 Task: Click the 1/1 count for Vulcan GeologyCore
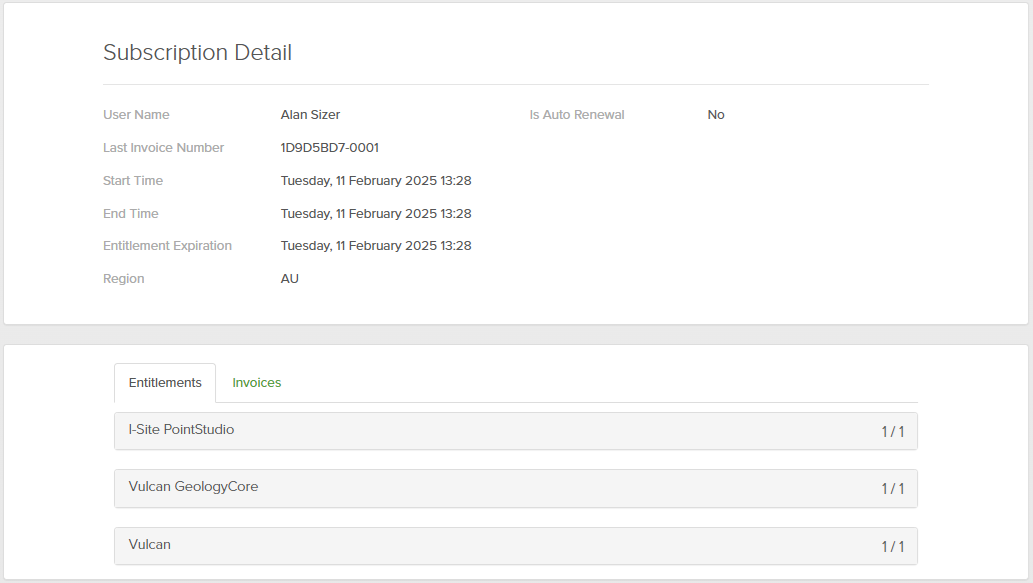[892, 489]
